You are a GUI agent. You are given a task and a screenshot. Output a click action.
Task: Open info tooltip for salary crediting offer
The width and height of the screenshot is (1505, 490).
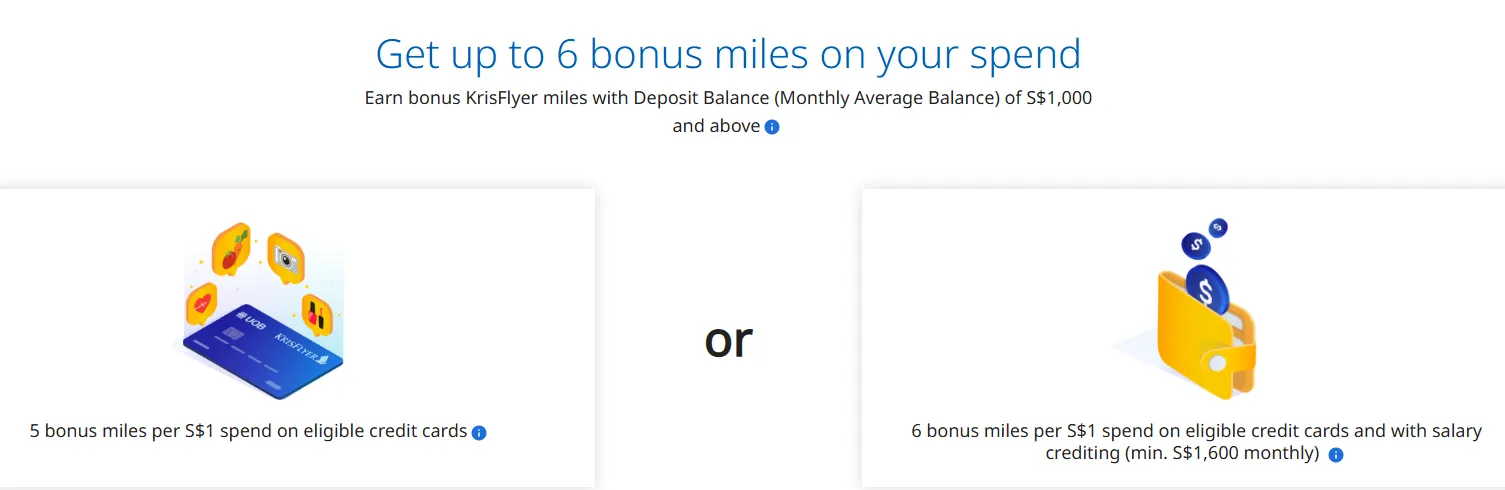coord(1336,455)
